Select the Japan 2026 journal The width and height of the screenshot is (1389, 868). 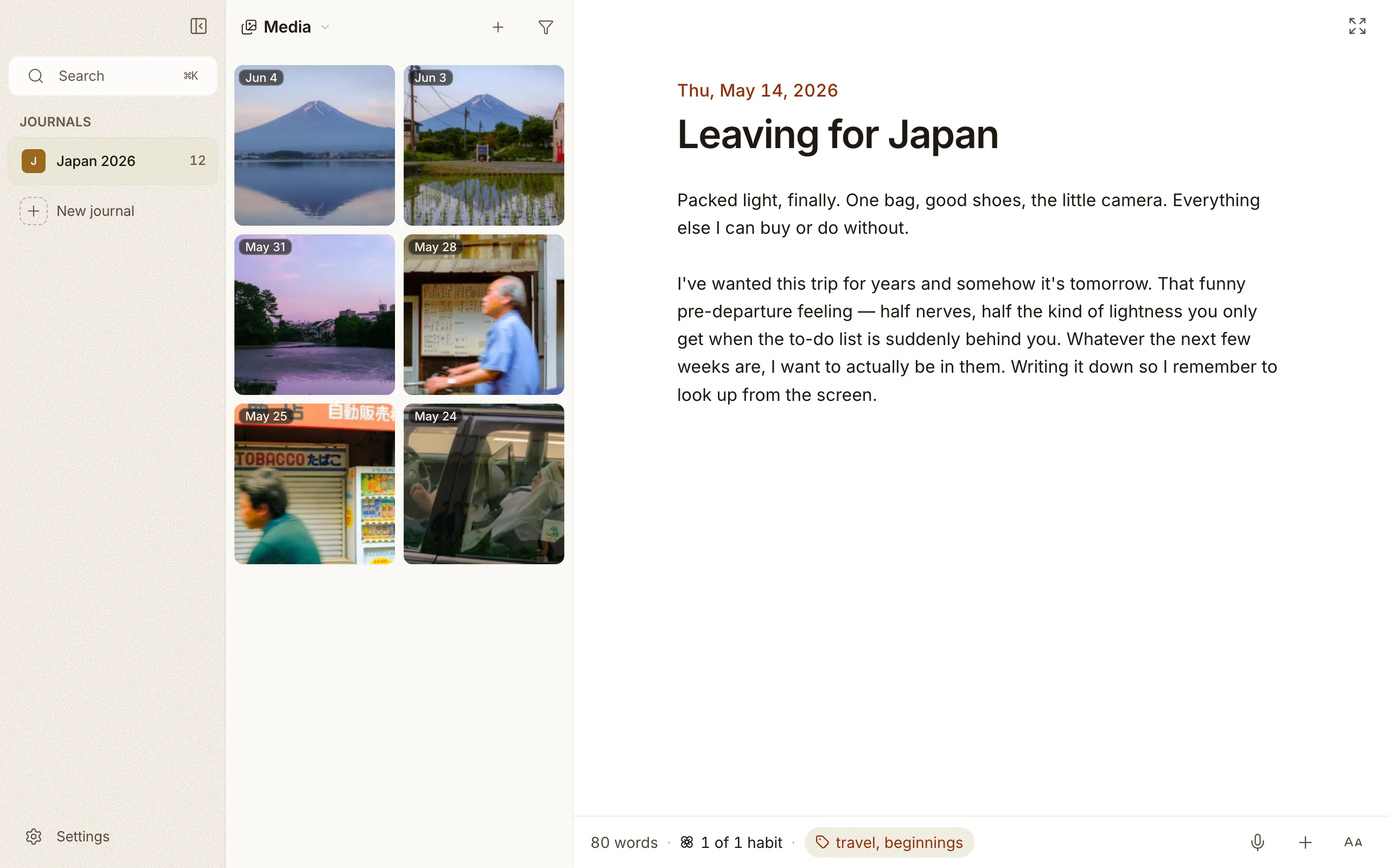[x=113, y=161]
